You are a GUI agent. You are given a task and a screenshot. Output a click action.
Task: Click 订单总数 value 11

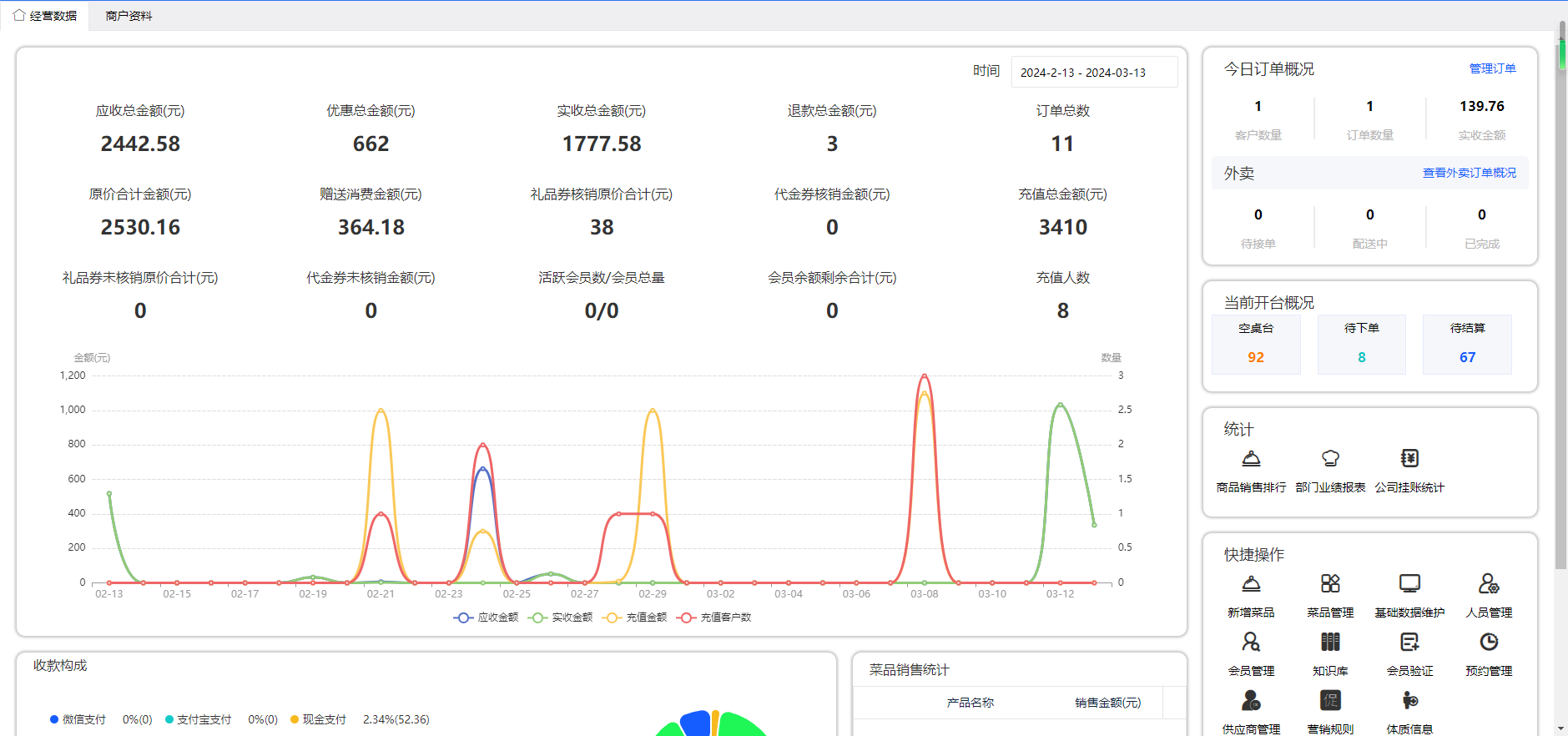pos(1062,144)
